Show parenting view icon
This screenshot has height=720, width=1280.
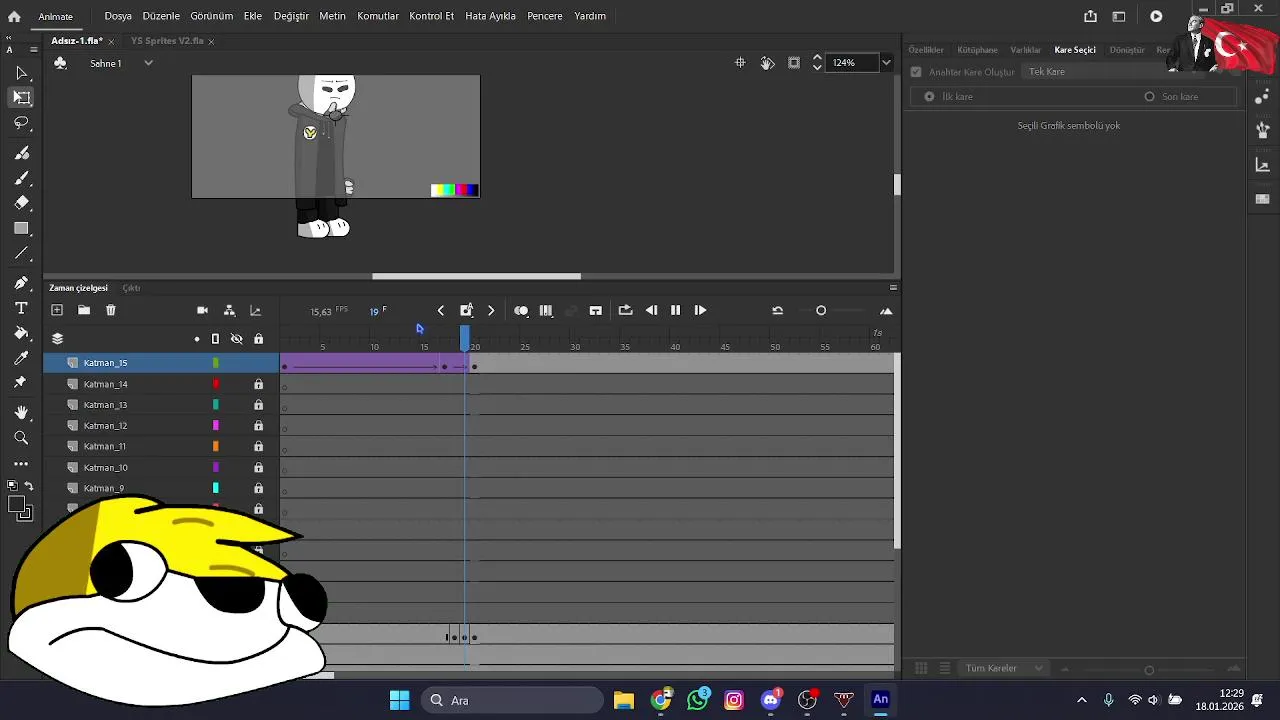click(229, 311)
